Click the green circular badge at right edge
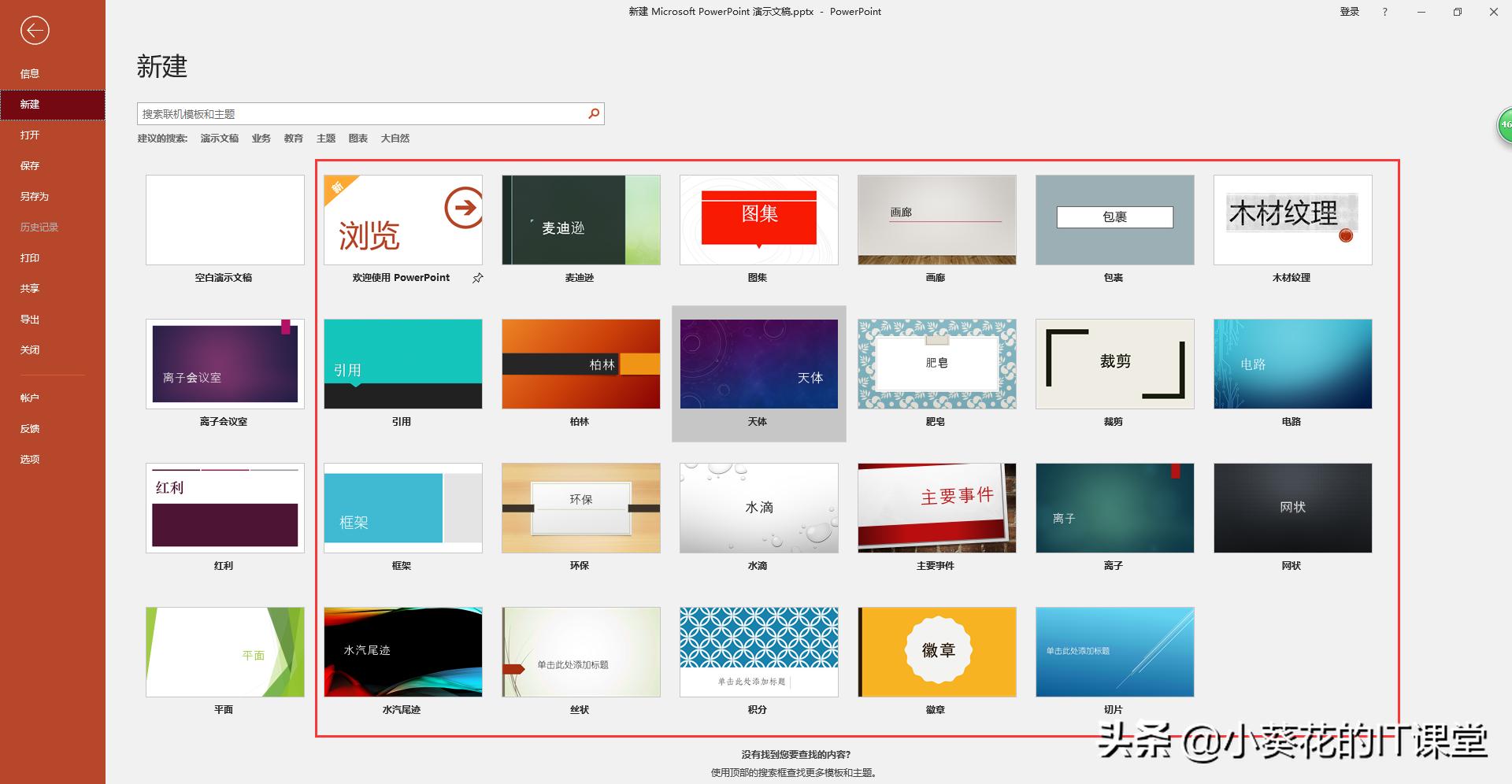Viewport: 1512px width, 784px height. tap(1505, 124)
